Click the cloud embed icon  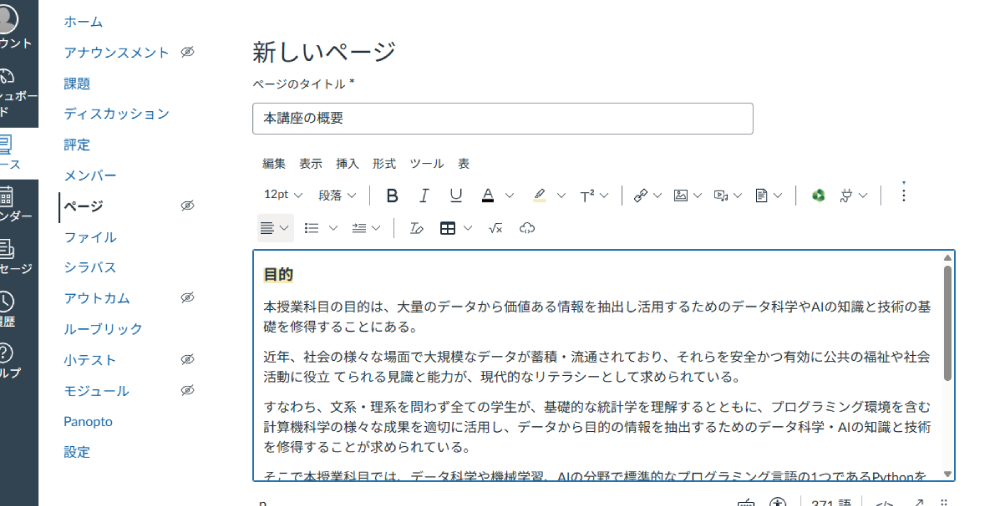(x=527, y=228)
